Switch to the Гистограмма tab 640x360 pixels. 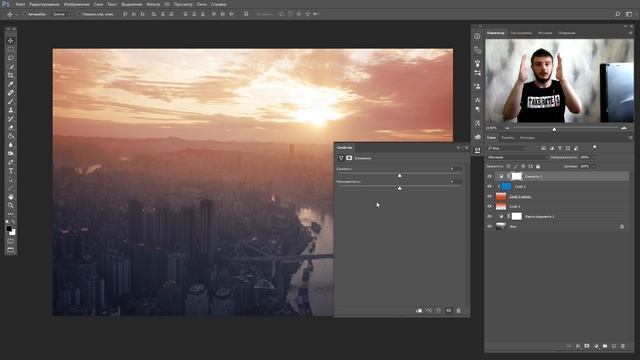pos(521,33)
